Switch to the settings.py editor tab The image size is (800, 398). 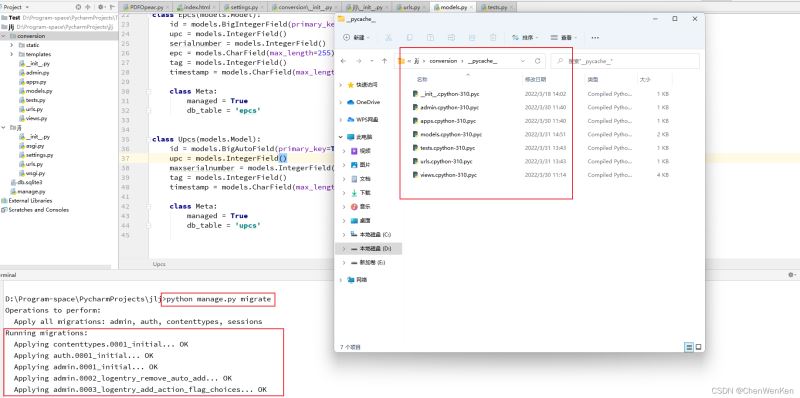(245, 8)
